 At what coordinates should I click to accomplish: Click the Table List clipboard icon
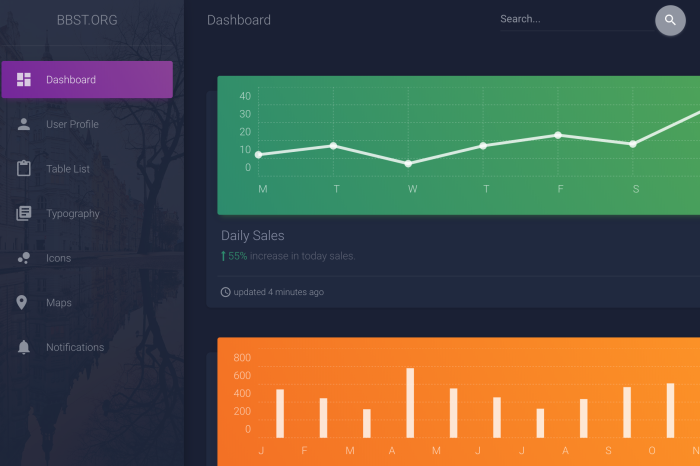click(24, 169)
